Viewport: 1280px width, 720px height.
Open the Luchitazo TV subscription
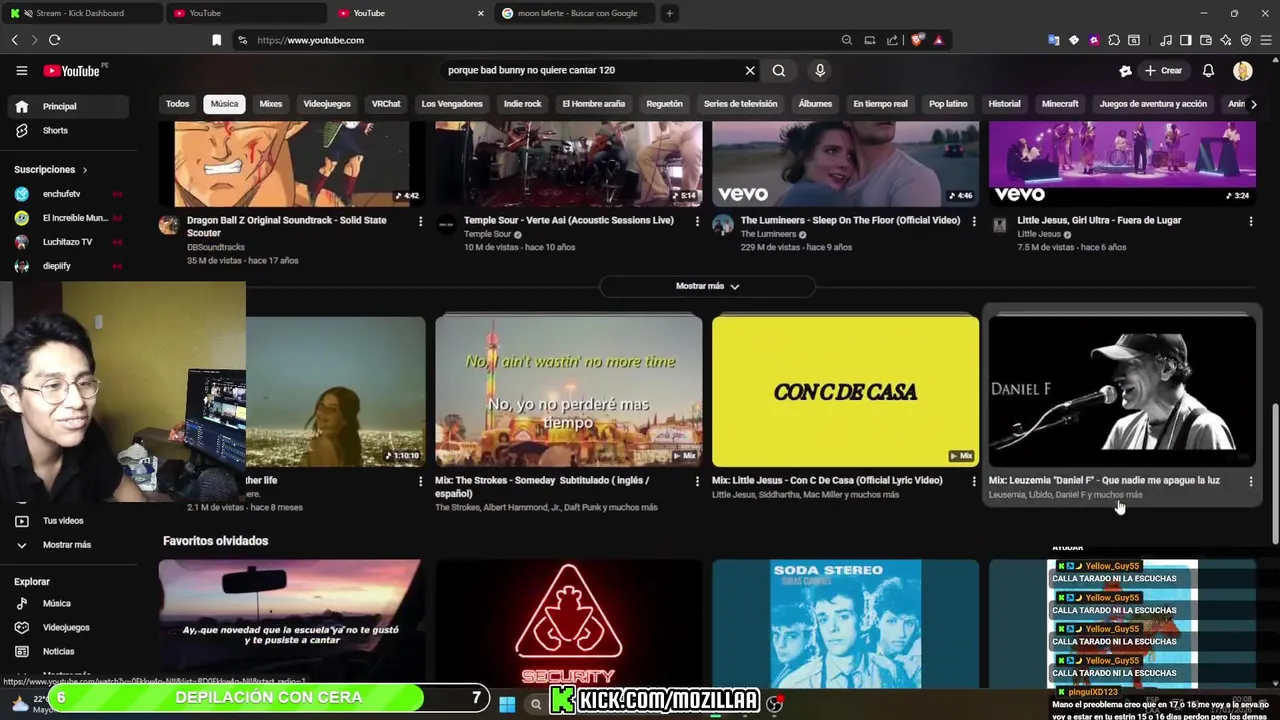point(66,242)
